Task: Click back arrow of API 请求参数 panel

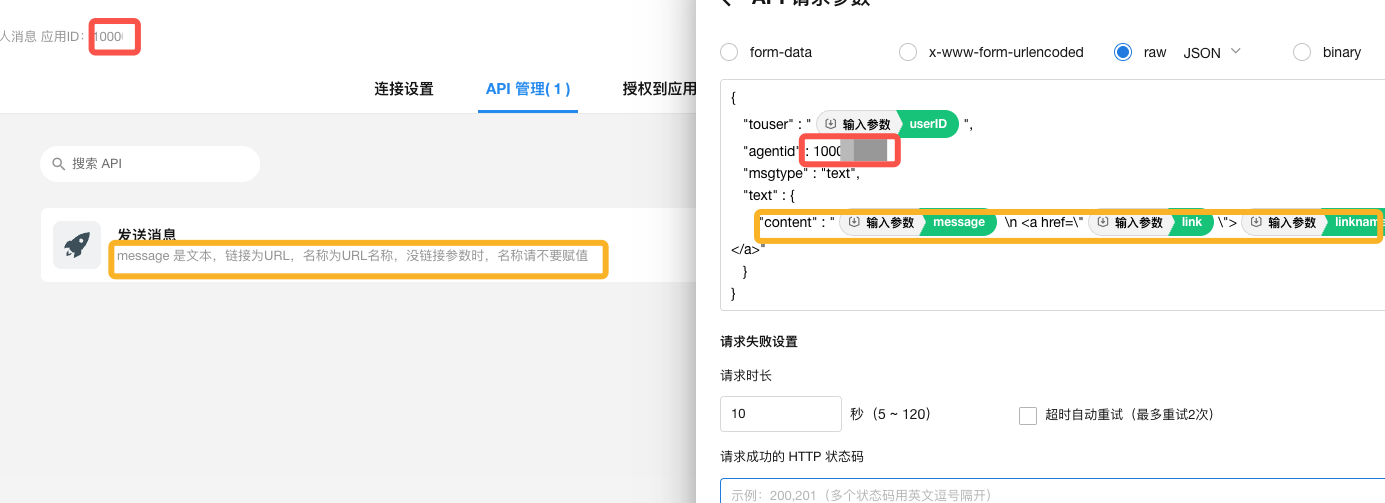Action: coord(727,2)
